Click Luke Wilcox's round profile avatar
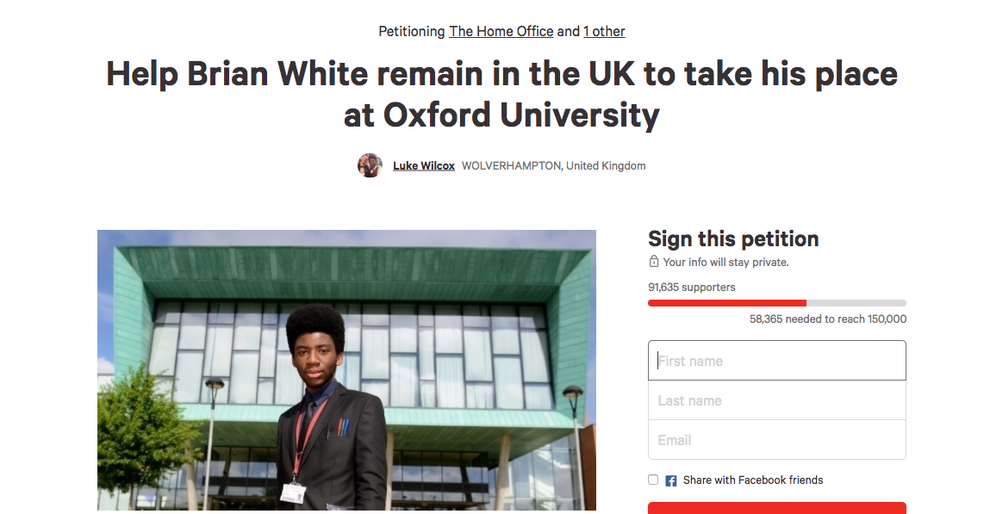This screenshot has width=990, height=514. pos(370,165)
